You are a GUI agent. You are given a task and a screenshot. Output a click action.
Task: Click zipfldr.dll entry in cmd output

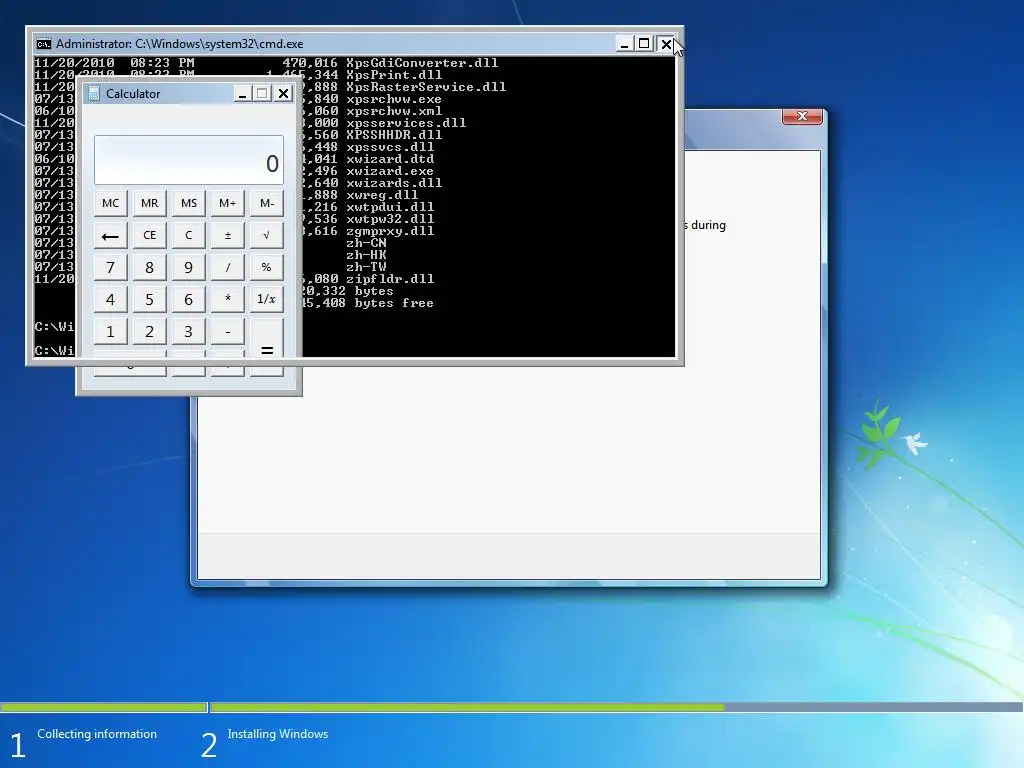(x=390, y=279)
